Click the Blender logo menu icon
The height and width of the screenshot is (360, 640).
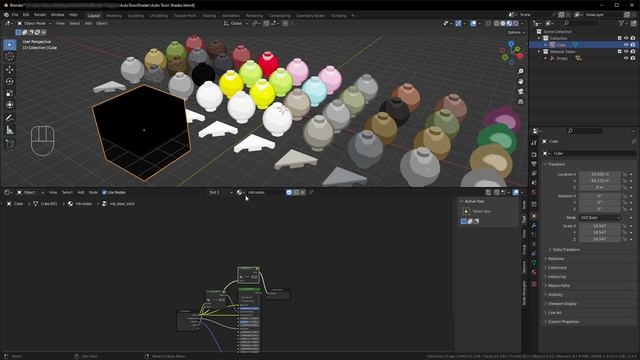6,15
